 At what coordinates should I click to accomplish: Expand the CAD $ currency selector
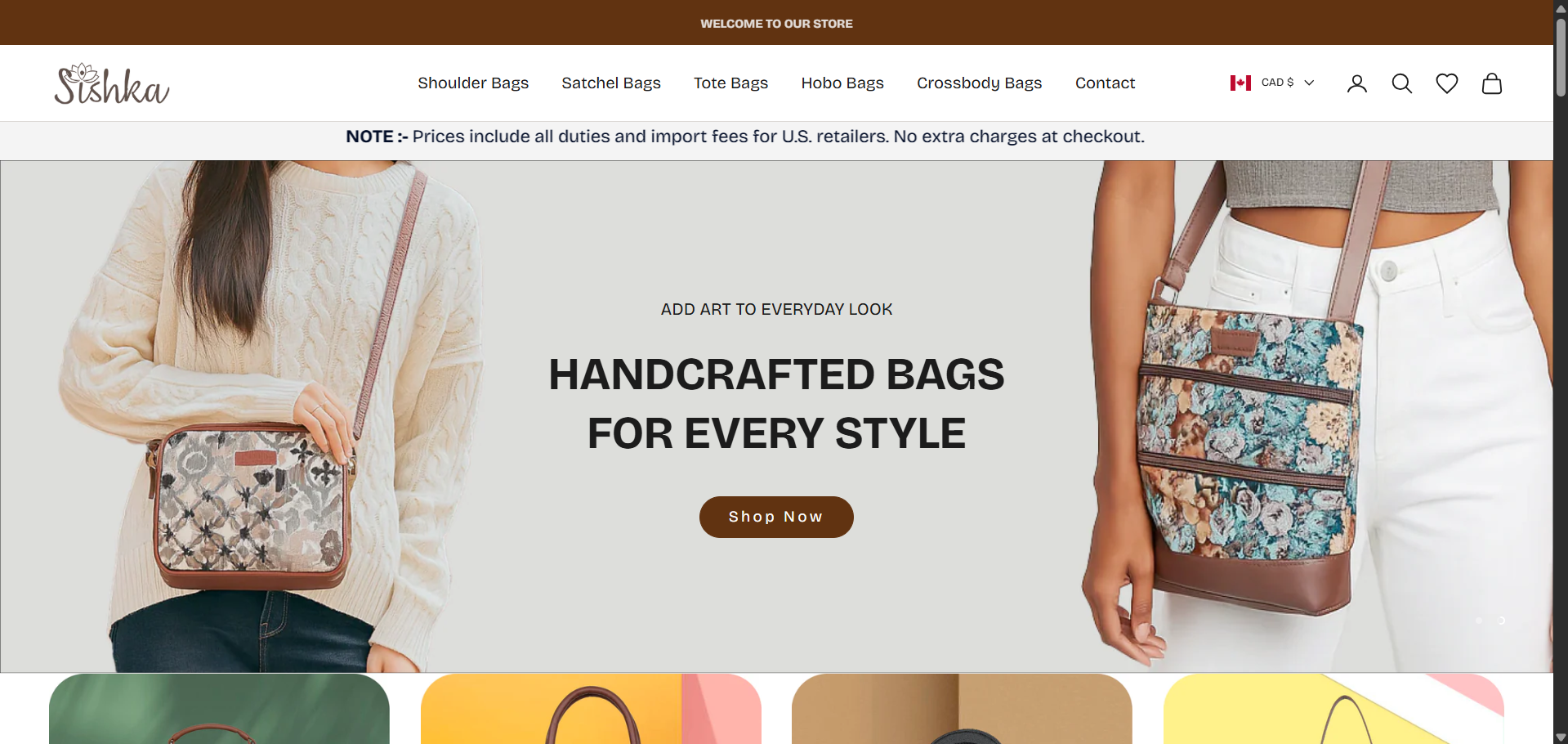(1272, 83)
